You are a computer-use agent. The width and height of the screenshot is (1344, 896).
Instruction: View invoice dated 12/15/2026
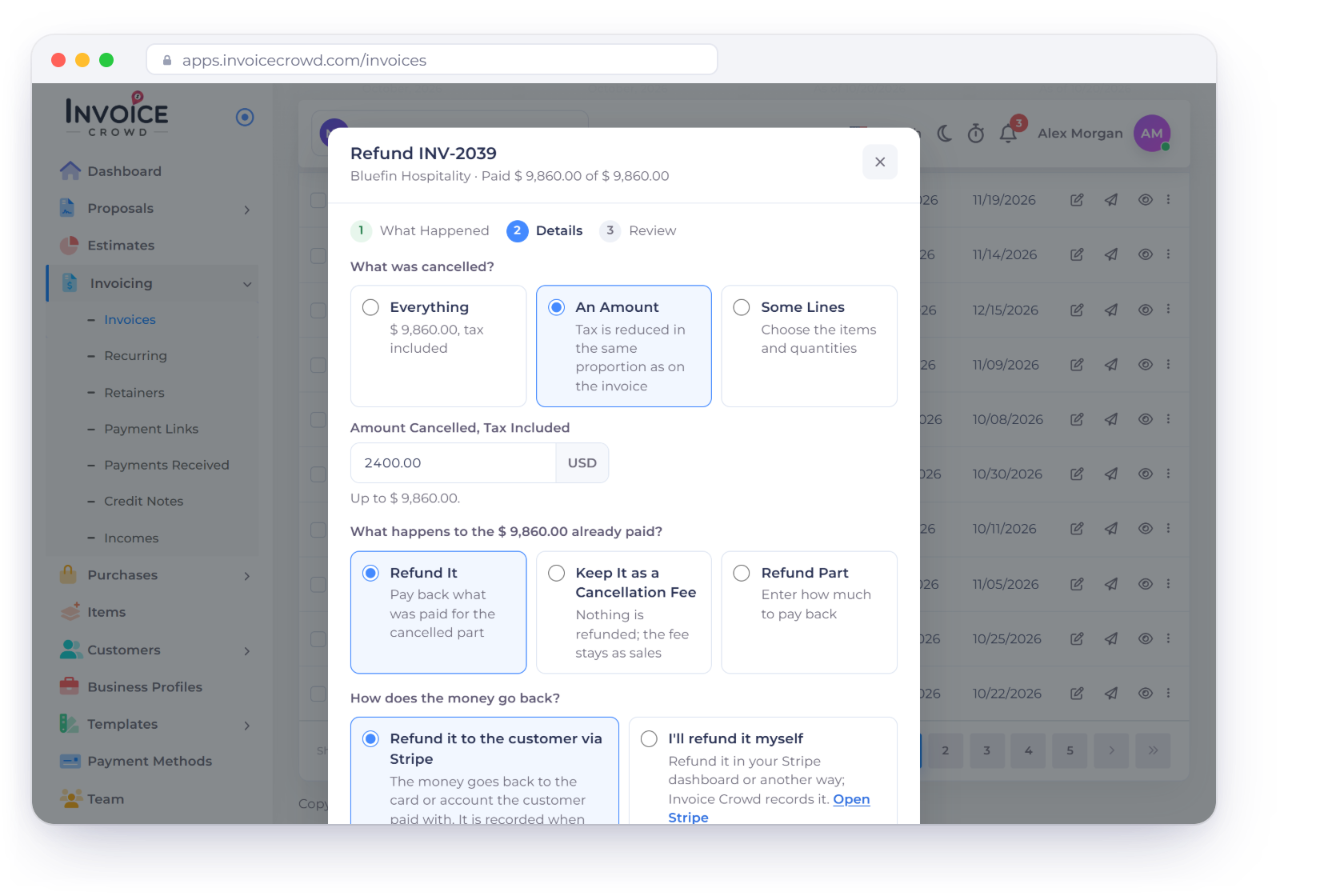point(1146,310)
